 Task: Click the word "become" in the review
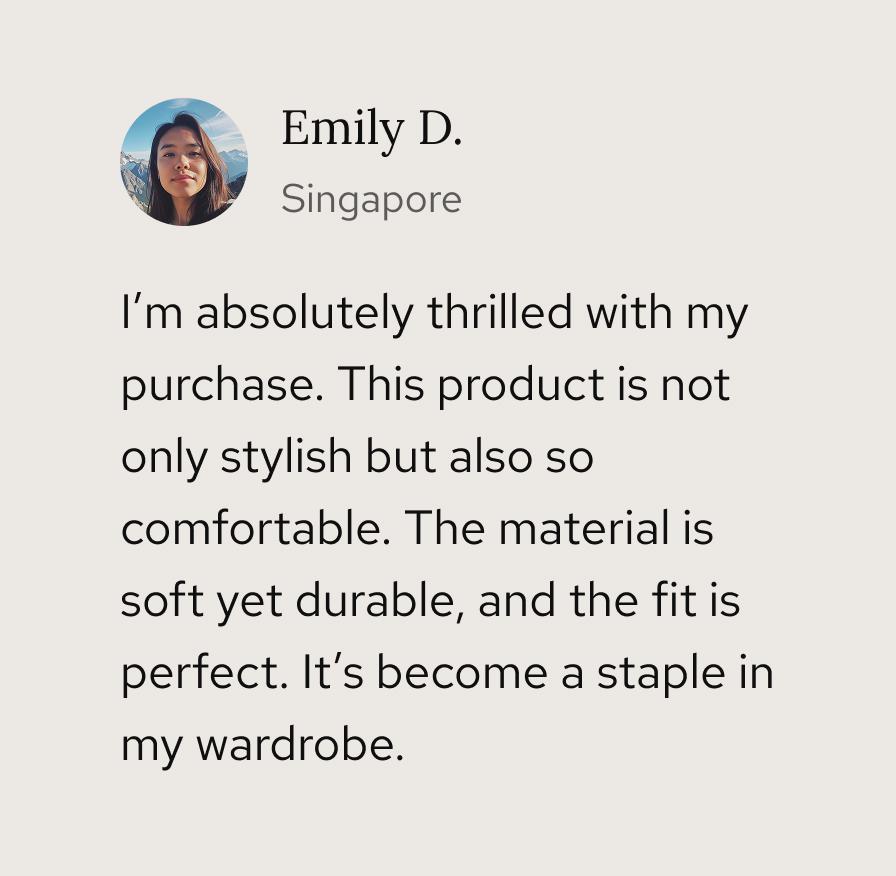(462, 674)
